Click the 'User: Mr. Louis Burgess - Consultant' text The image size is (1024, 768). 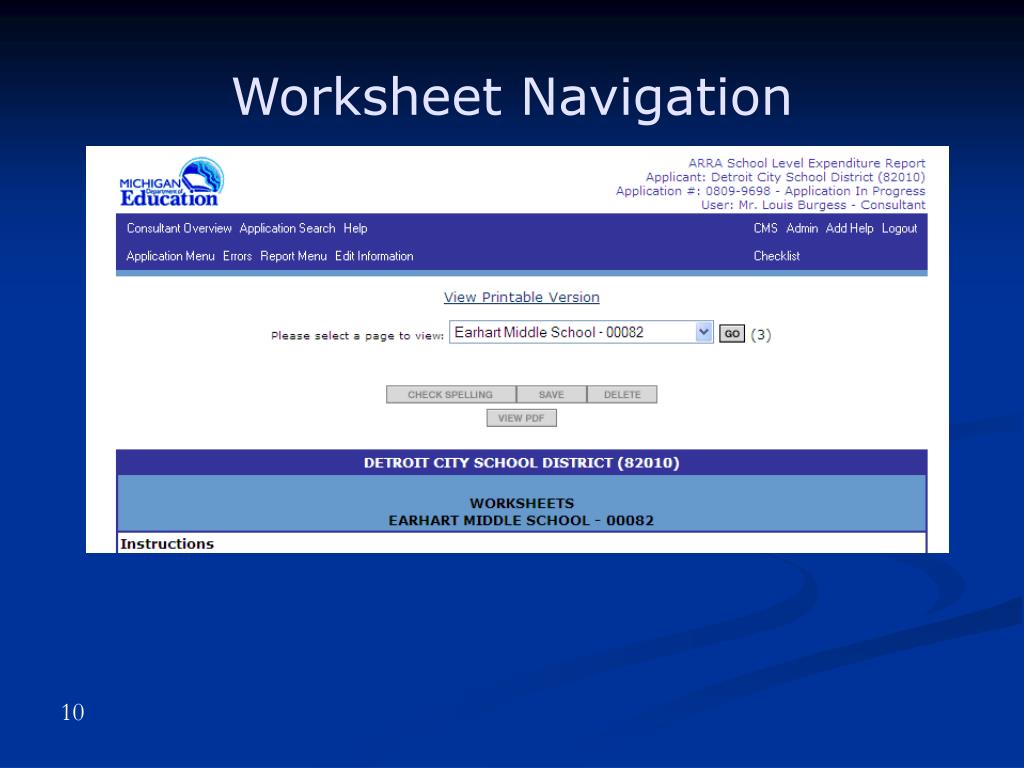813,205
